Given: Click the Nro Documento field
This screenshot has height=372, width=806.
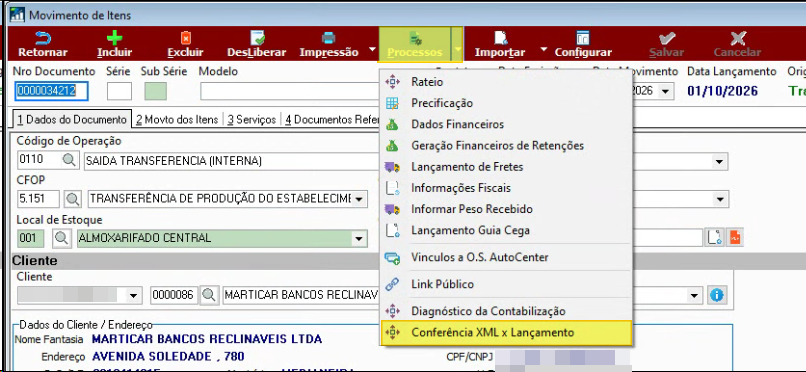Looking at the screenshot, I should click(50, 91).
